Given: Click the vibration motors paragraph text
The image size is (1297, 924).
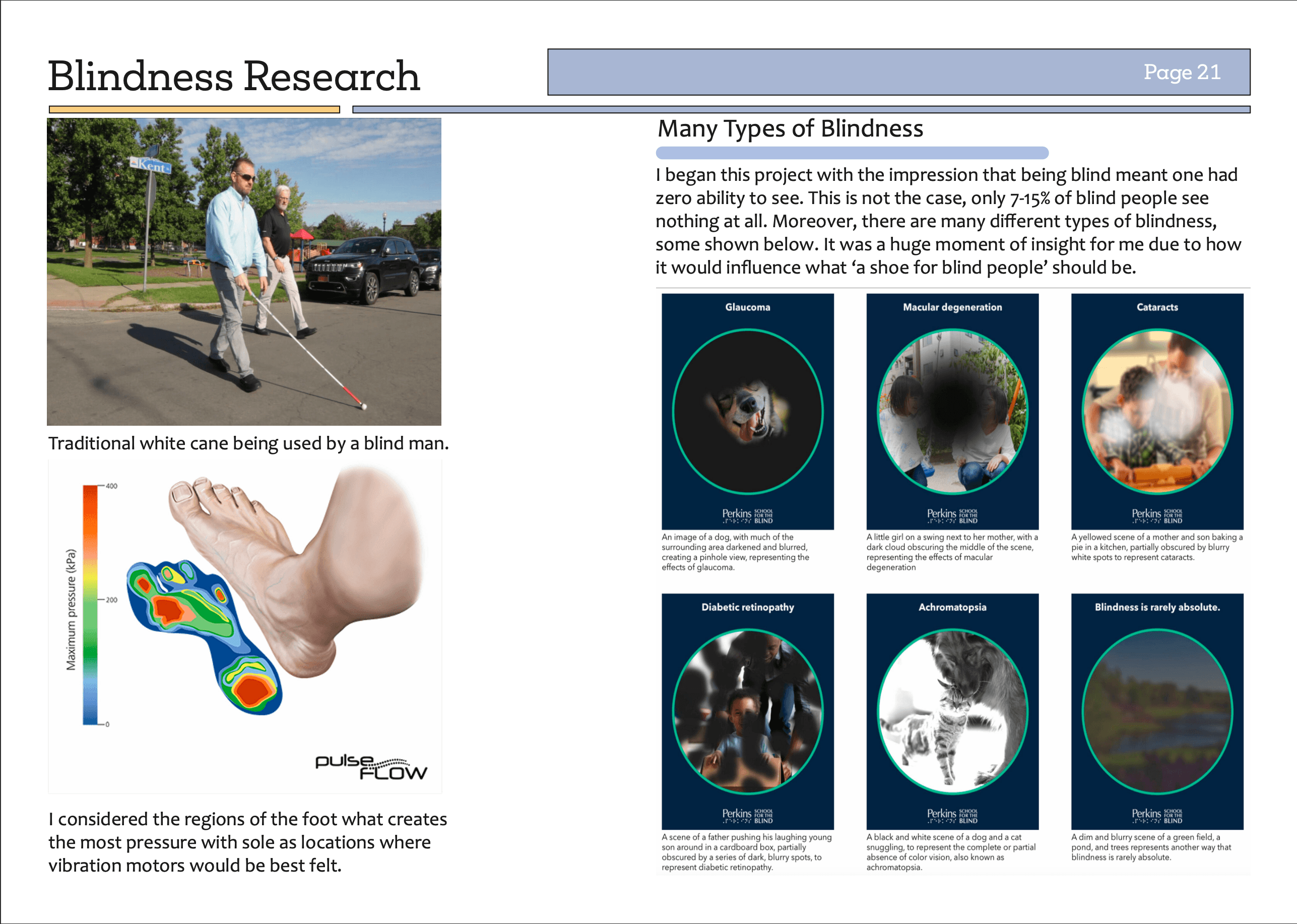Looking at the screenshot, I should point(247,842).
